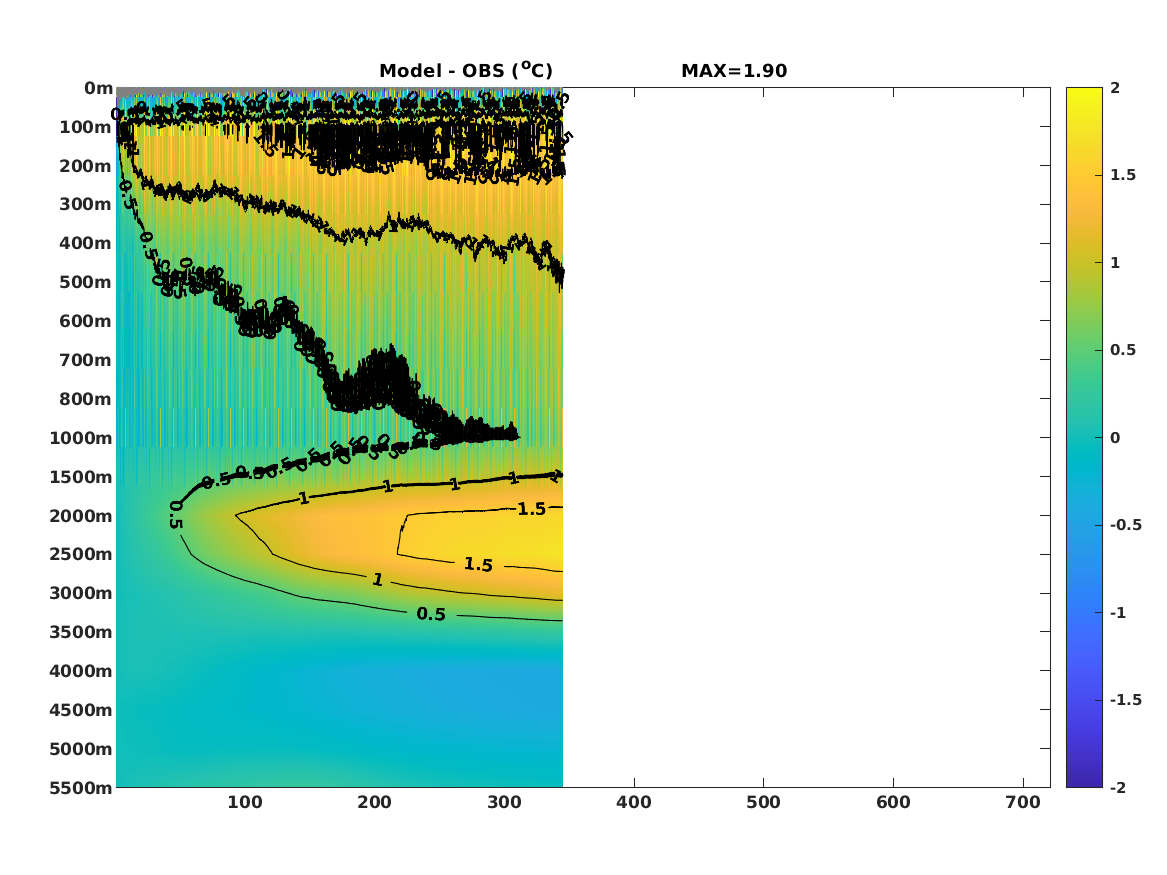Pick the "2000m" depth axis label
Viewport: 1167px width, 875px height.
[81, 516]
